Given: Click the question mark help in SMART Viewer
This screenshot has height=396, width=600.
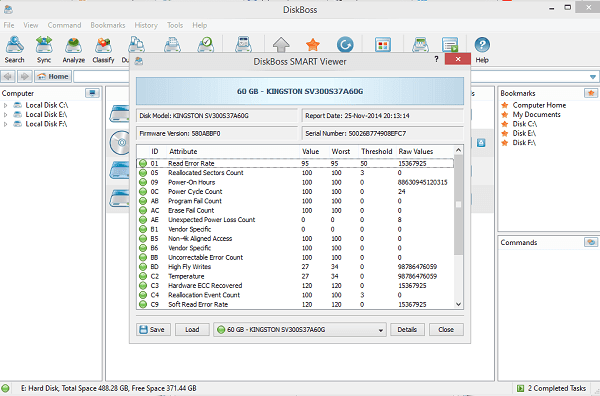Looking at the screenshot, I should (x=437, y=59).
